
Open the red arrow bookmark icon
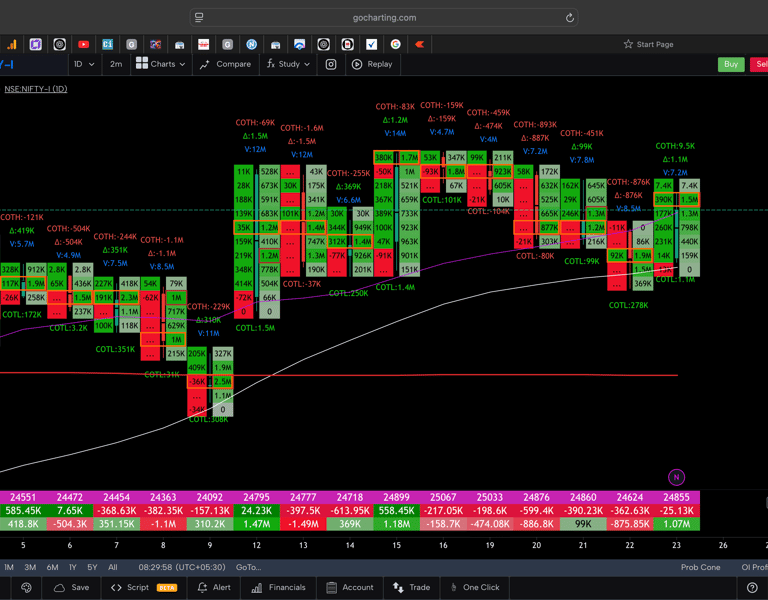point(419,45)
